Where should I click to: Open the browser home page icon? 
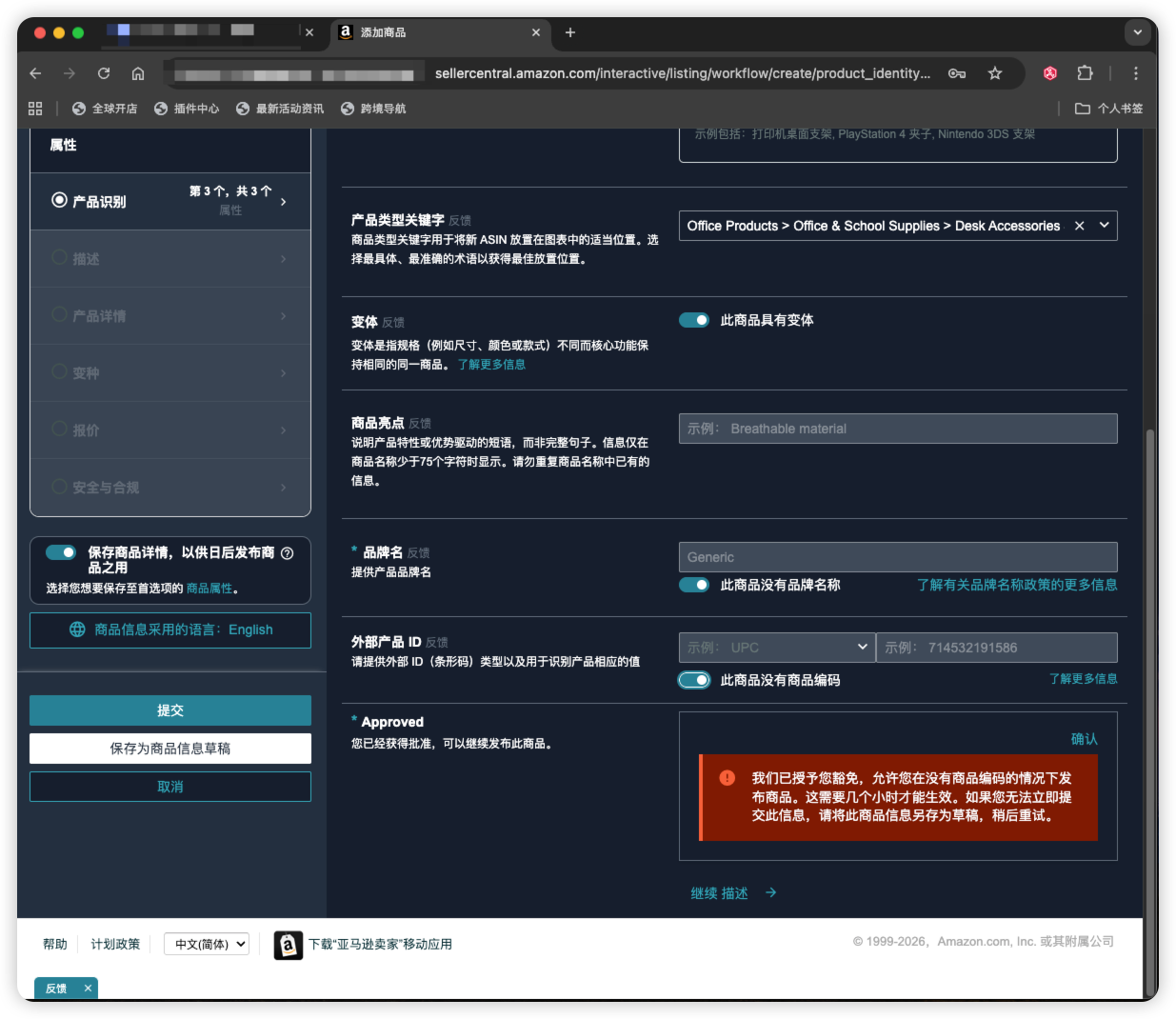(x=138, y=73)
